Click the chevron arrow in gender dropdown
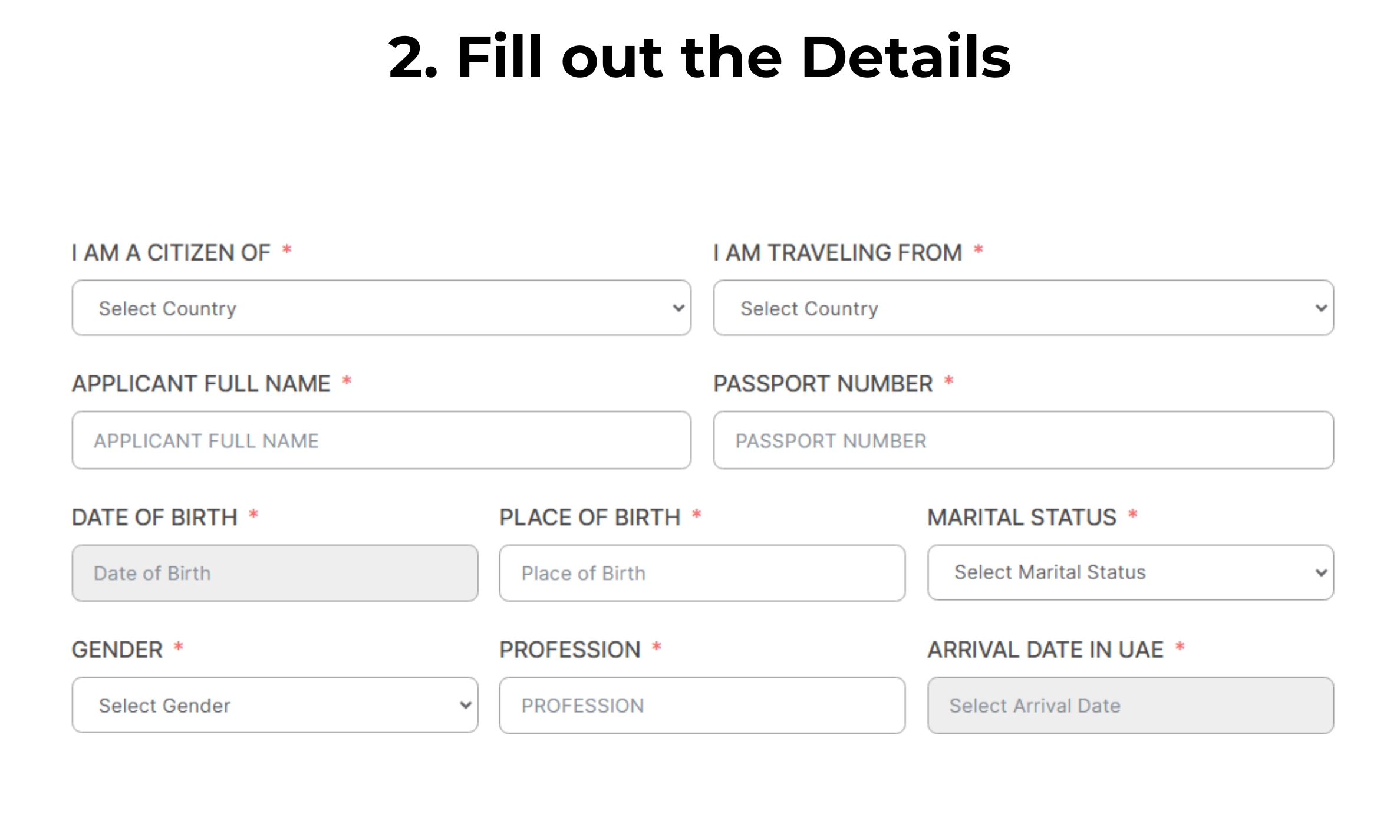Image resolution: width=1400 pixels, height=840 pixels. (466, 705)
